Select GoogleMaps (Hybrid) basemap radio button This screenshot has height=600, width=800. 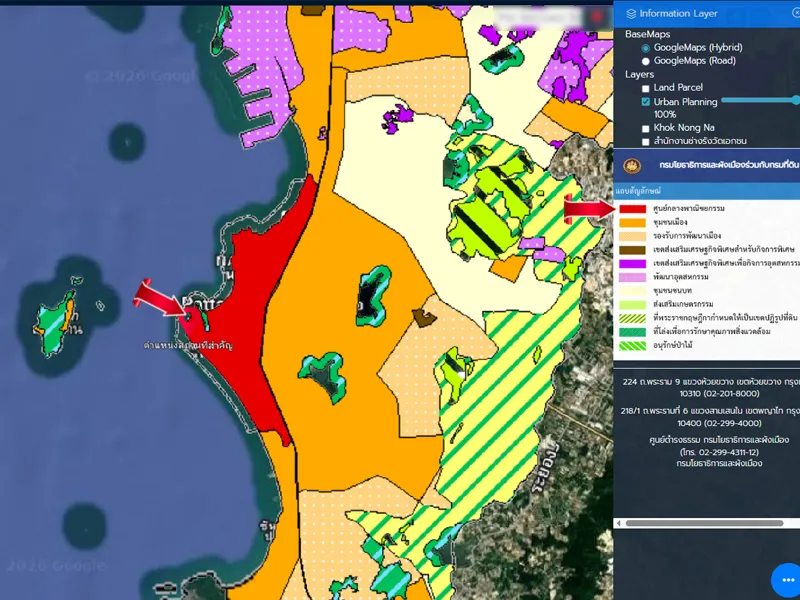tap(645, 48)
